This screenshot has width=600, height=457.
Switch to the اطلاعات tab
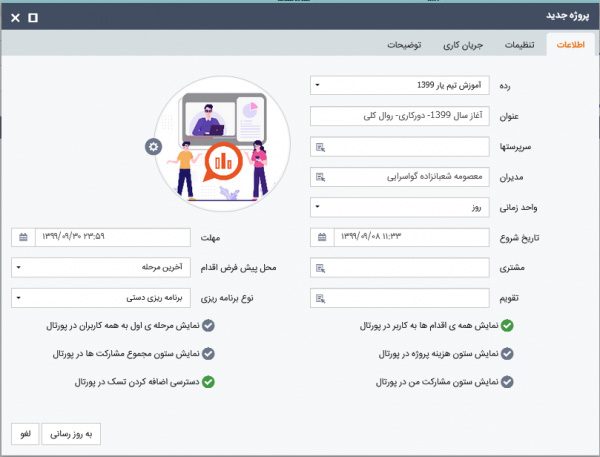[571, 45]
